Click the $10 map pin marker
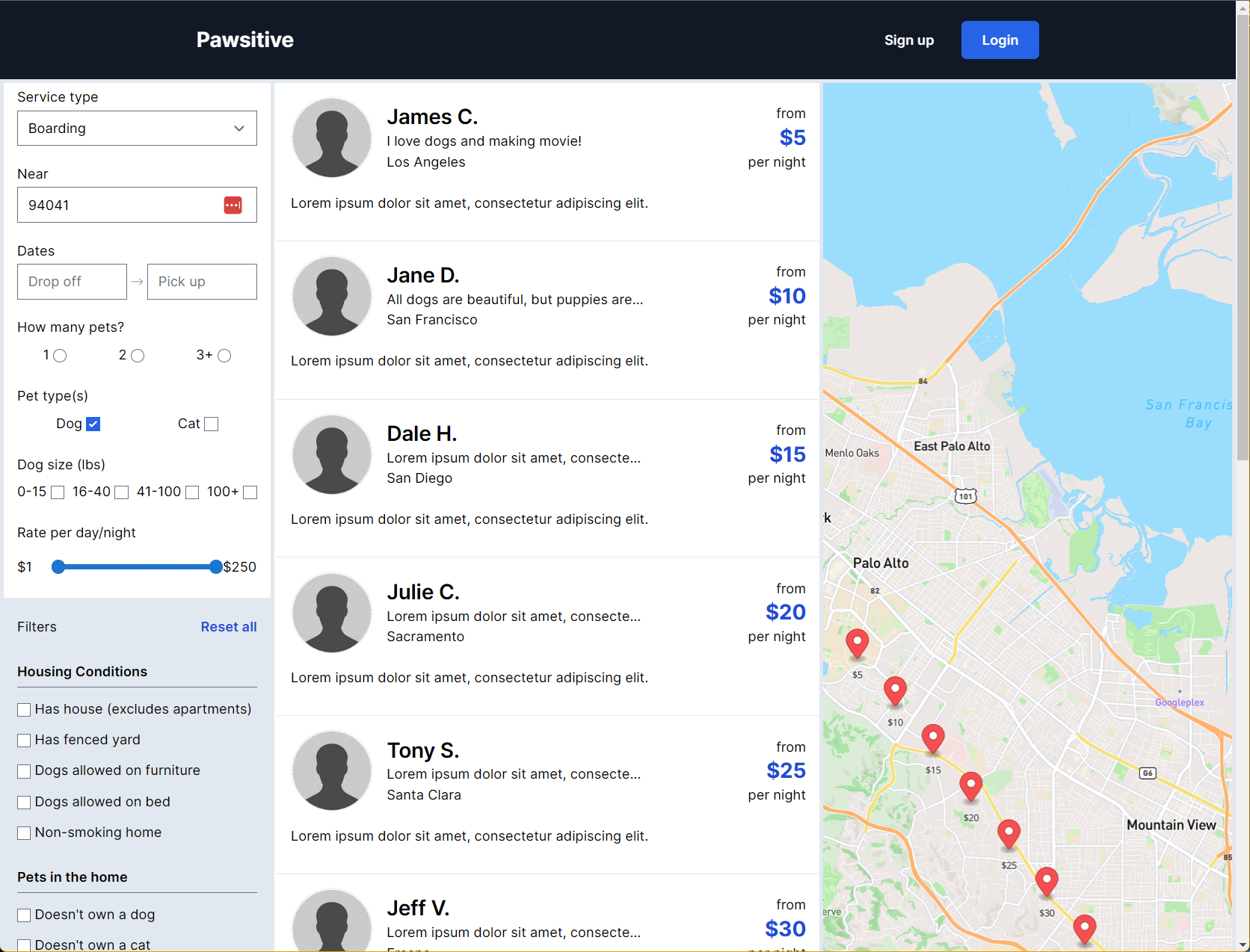The image size is (1250, 952). coord(895,691)
